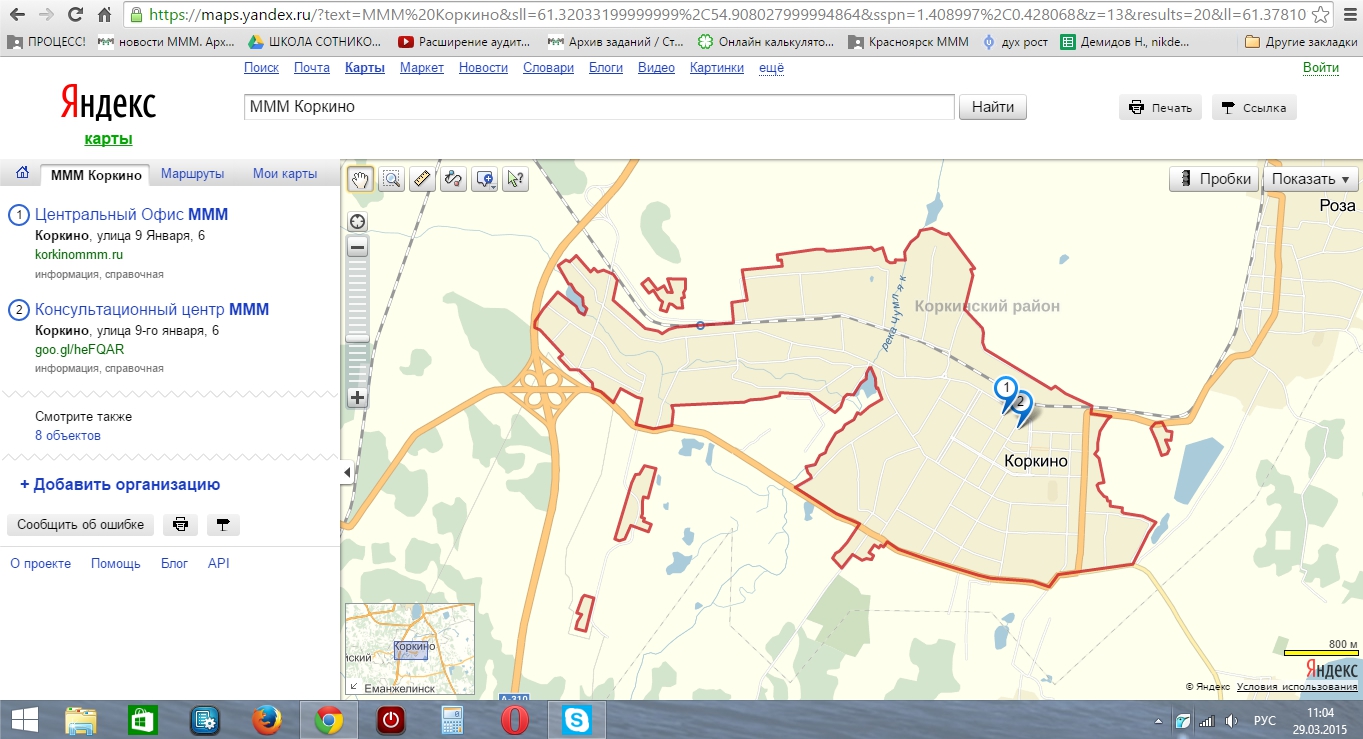
Task: Click the Печать print button
Action: pos(1160,108)
